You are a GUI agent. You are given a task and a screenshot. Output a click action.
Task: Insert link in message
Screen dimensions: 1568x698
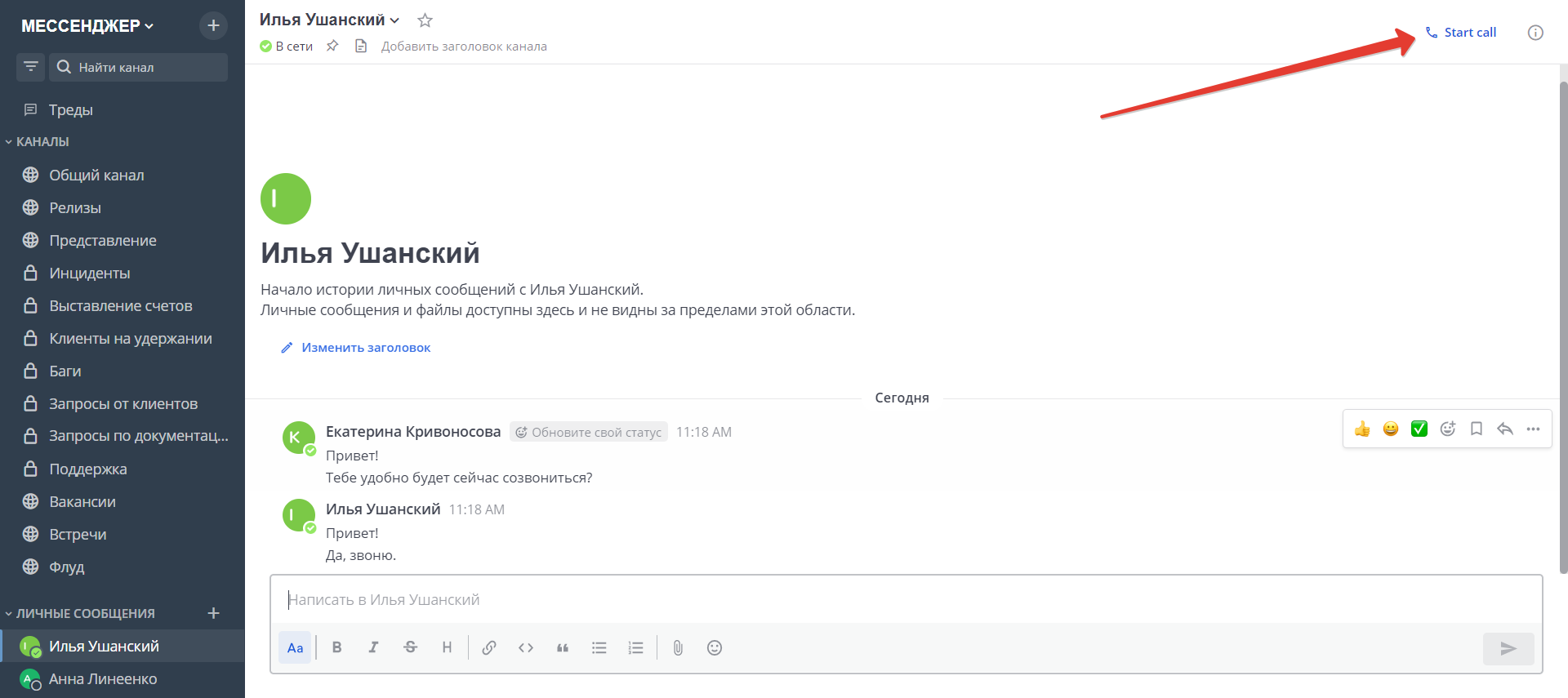click(489, 647)
